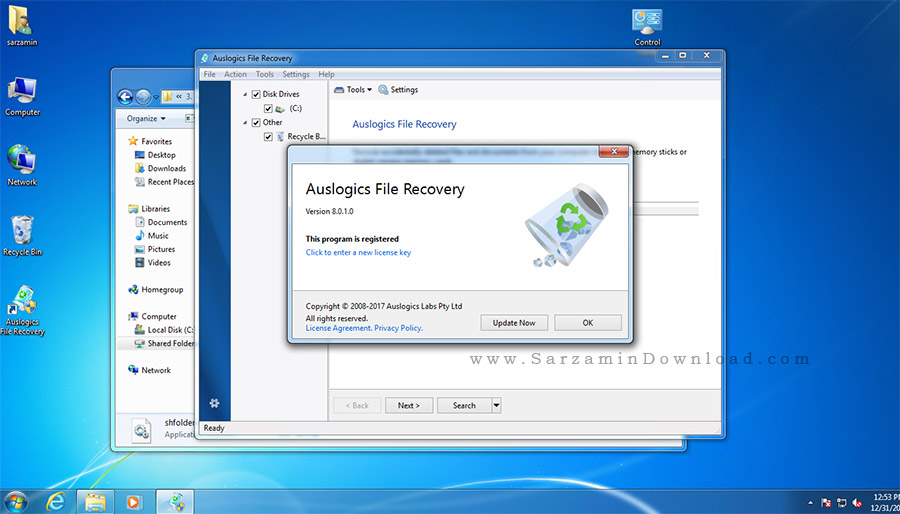Open the File menu
This screenshot has width=900, height=514.
210,74
